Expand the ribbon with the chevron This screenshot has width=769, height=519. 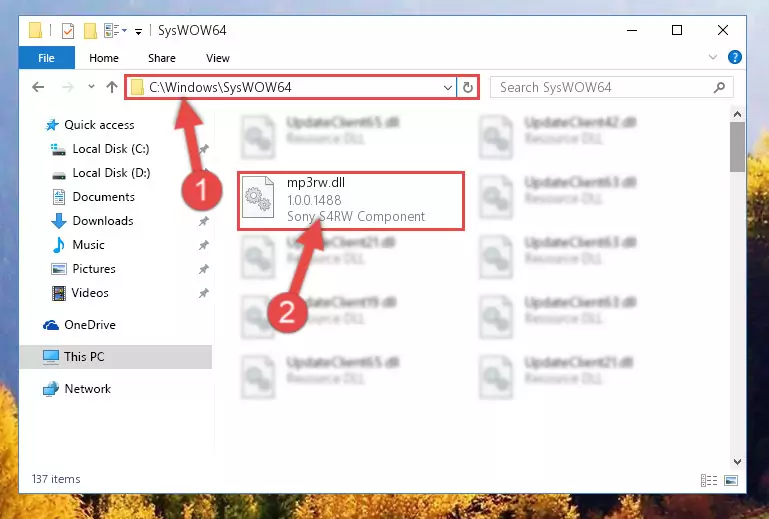tap(713, 57)
